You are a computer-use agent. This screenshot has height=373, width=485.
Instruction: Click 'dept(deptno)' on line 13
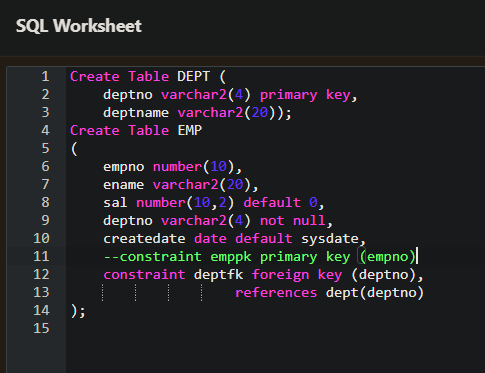coord(375,293)
